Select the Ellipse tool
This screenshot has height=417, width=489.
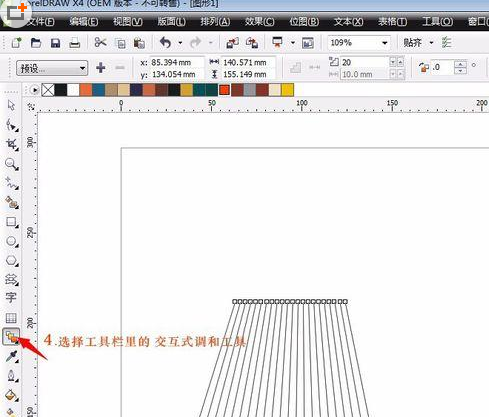click(12, 241)
